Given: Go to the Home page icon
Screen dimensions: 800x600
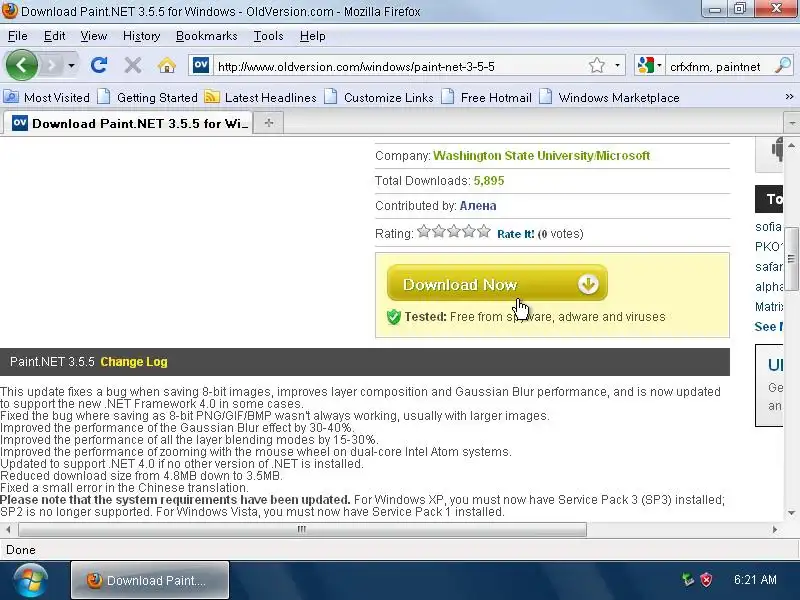Looking at the screenshot, I should 167,65.
